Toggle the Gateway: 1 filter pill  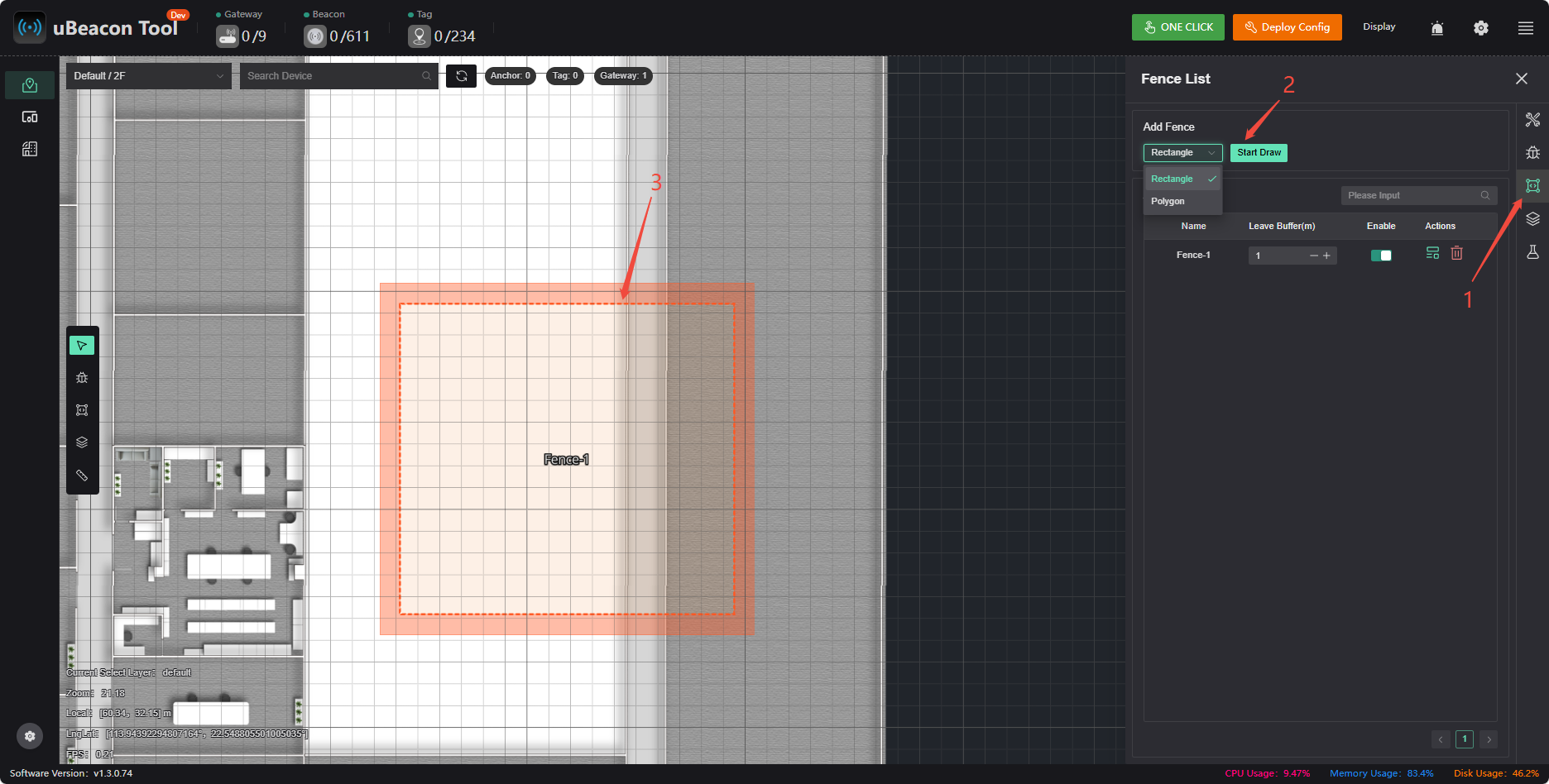(x=624, y=76)
